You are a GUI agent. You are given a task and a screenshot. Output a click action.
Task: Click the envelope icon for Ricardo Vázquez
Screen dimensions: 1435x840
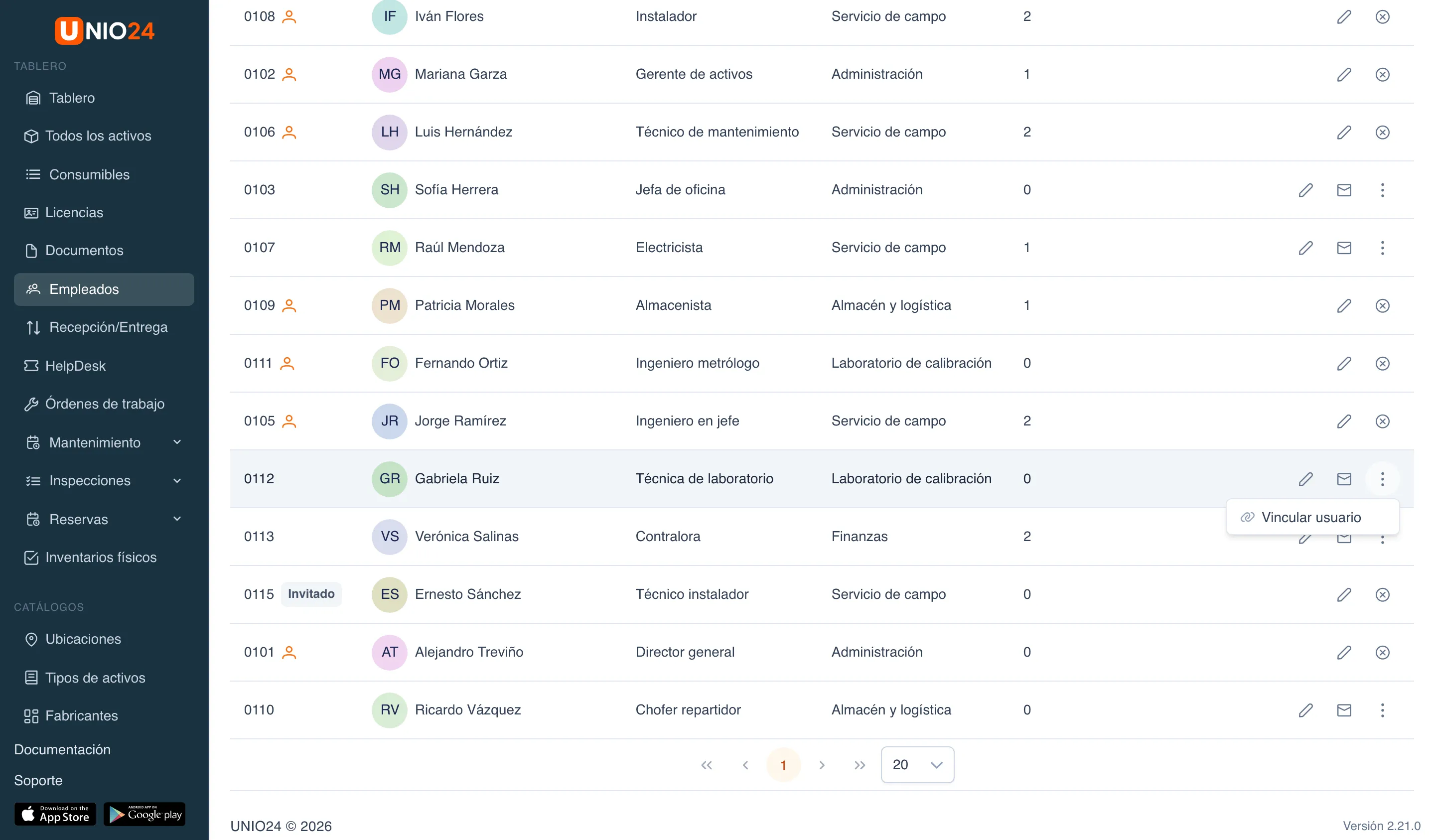coord(1343,710)
